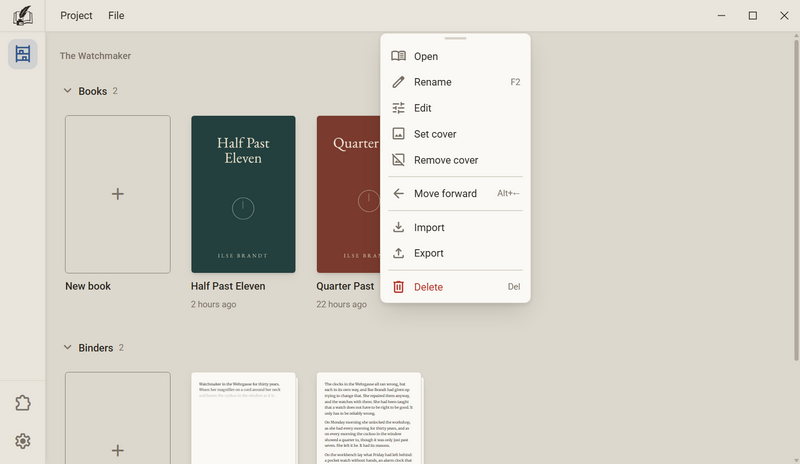Click the Half Past Eleven book cover

[243, 194]
